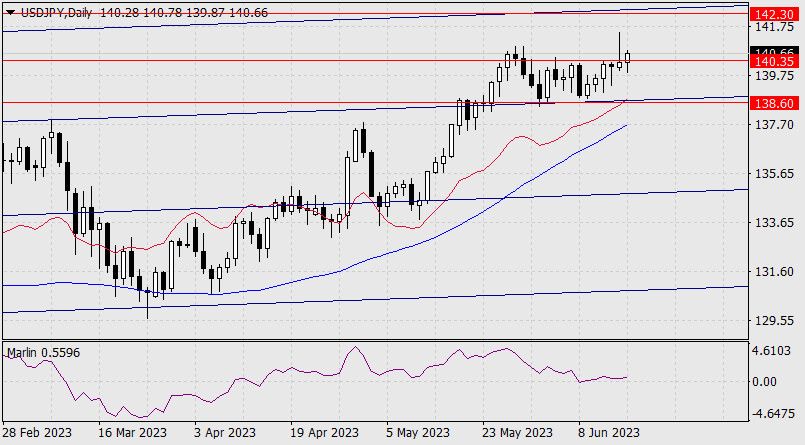Click the 129.55 price axis value
The image size is (805, 445).
[x=775, y=320]
